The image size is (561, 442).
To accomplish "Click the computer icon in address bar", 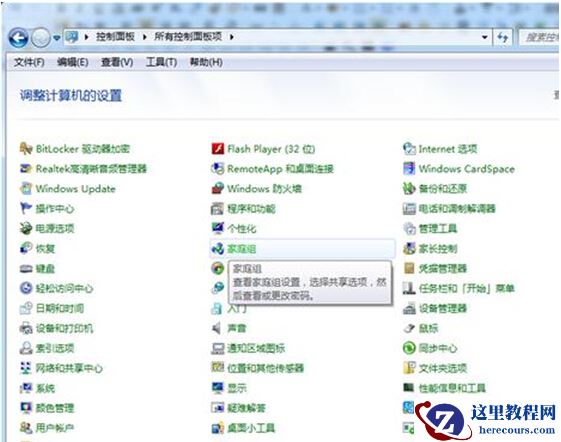I will click(72, 37).
